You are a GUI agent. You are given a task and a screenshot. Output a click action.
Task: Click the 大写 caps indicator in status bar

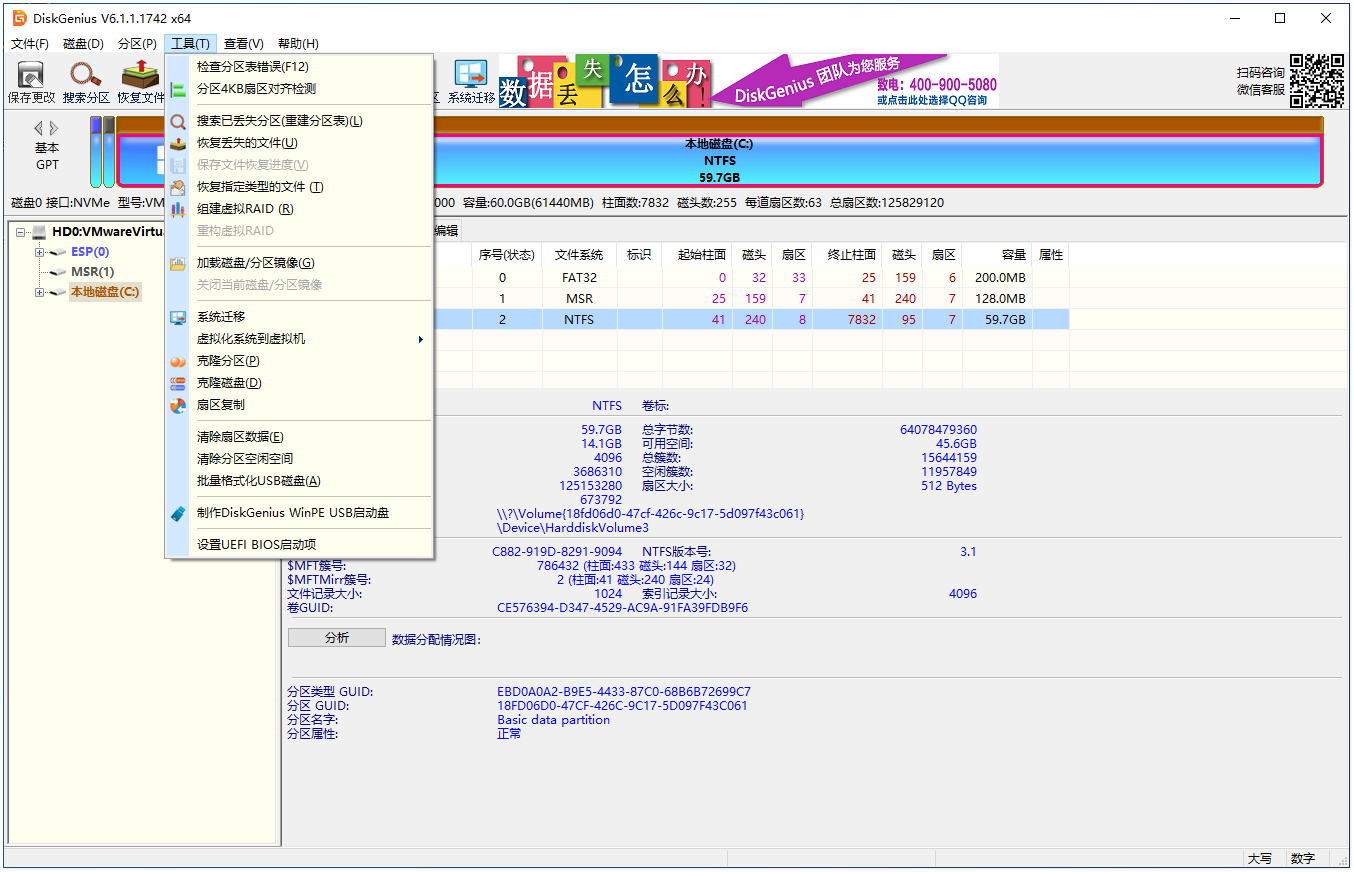click(1261, 858)
